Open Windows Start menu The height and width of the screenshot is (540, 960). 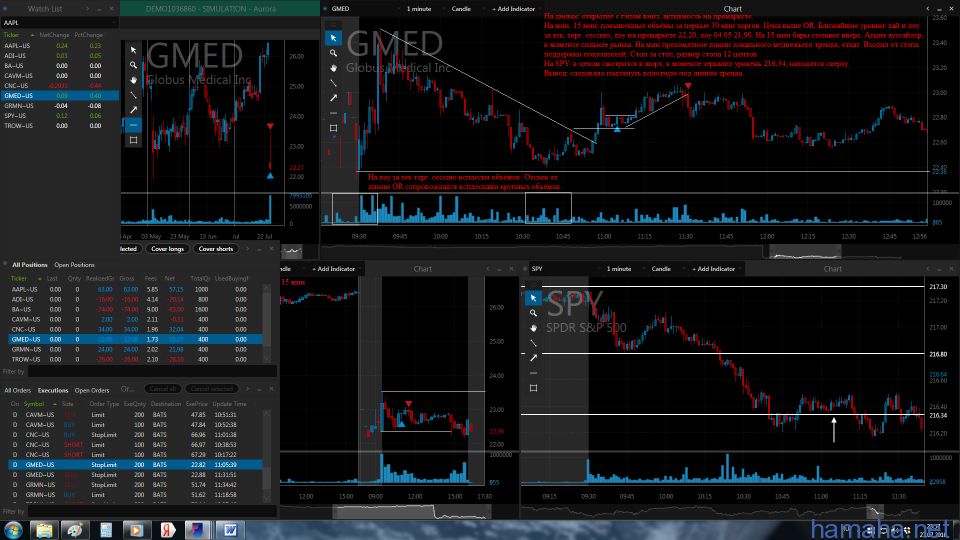(x=13, y=530)
